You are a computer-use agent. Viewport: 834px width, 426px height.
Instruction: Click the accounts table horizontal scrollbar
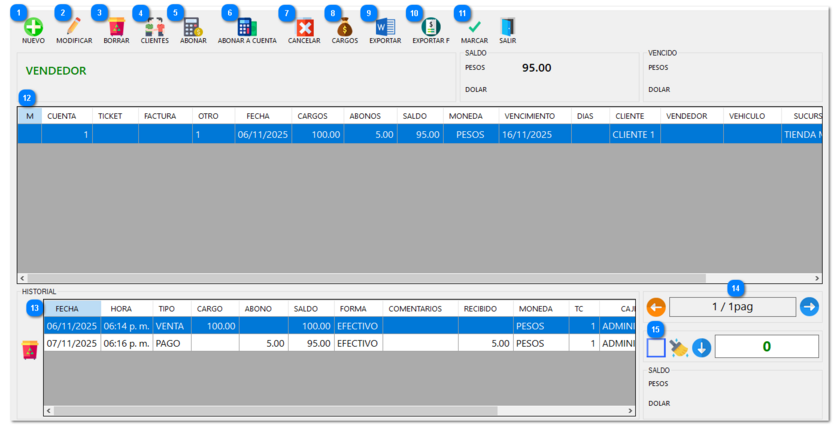point(400,279)
